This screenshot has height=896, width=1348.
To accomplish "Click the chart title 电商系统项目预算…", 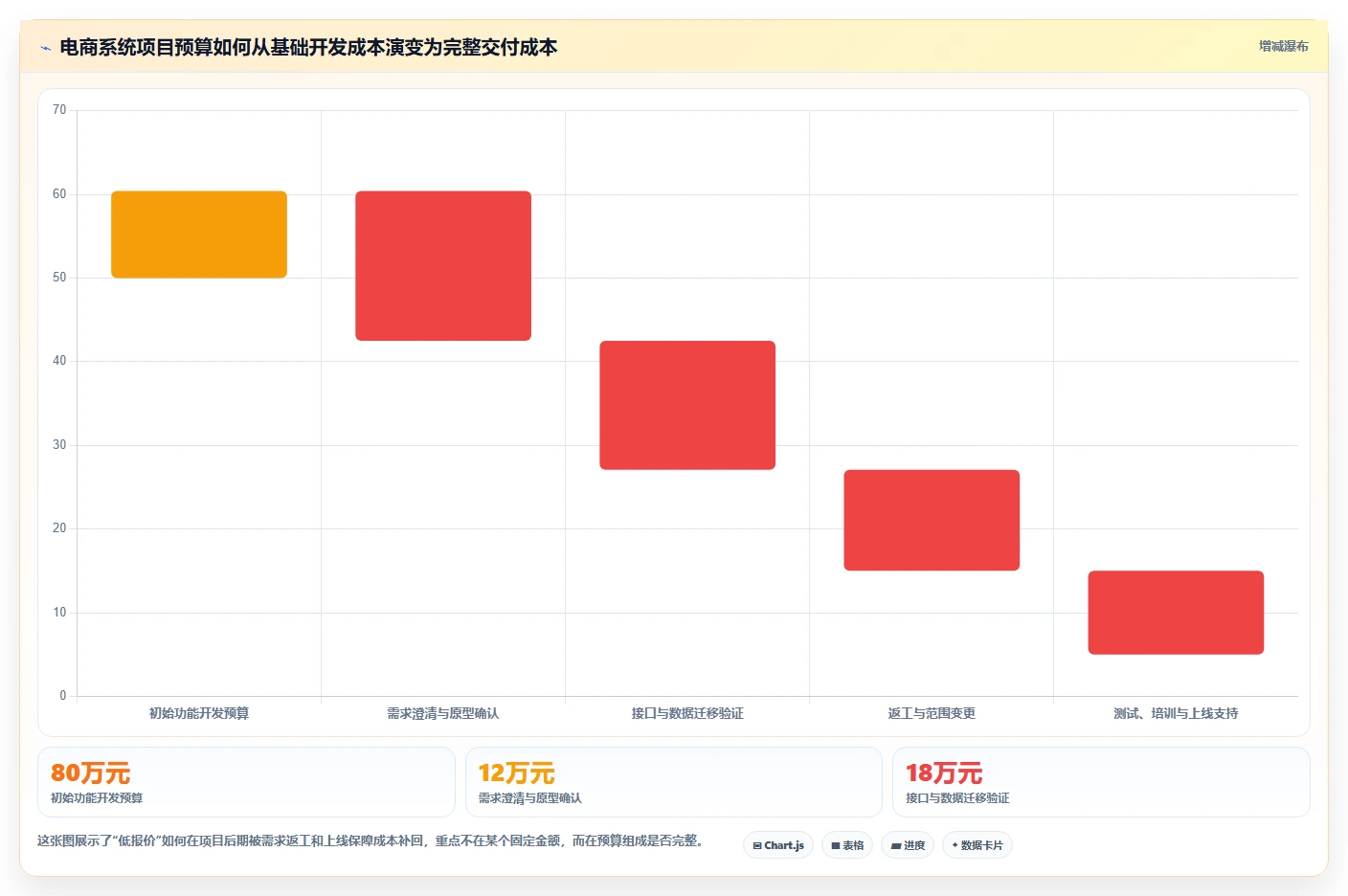I will 308,47.
